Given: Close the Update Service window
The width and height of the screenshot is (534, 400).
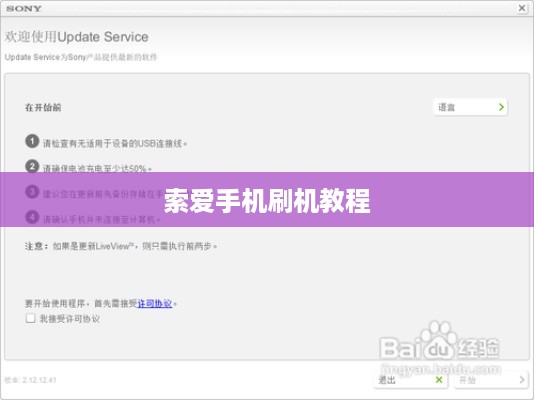Looking at the screenshot, I should [522, 8].
